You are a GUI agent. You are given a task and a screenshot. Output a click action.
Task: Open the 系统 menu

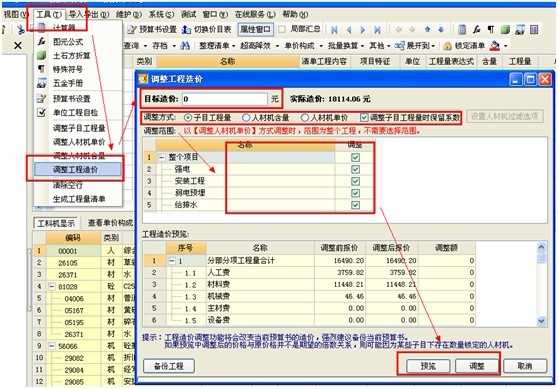point(161,15)
